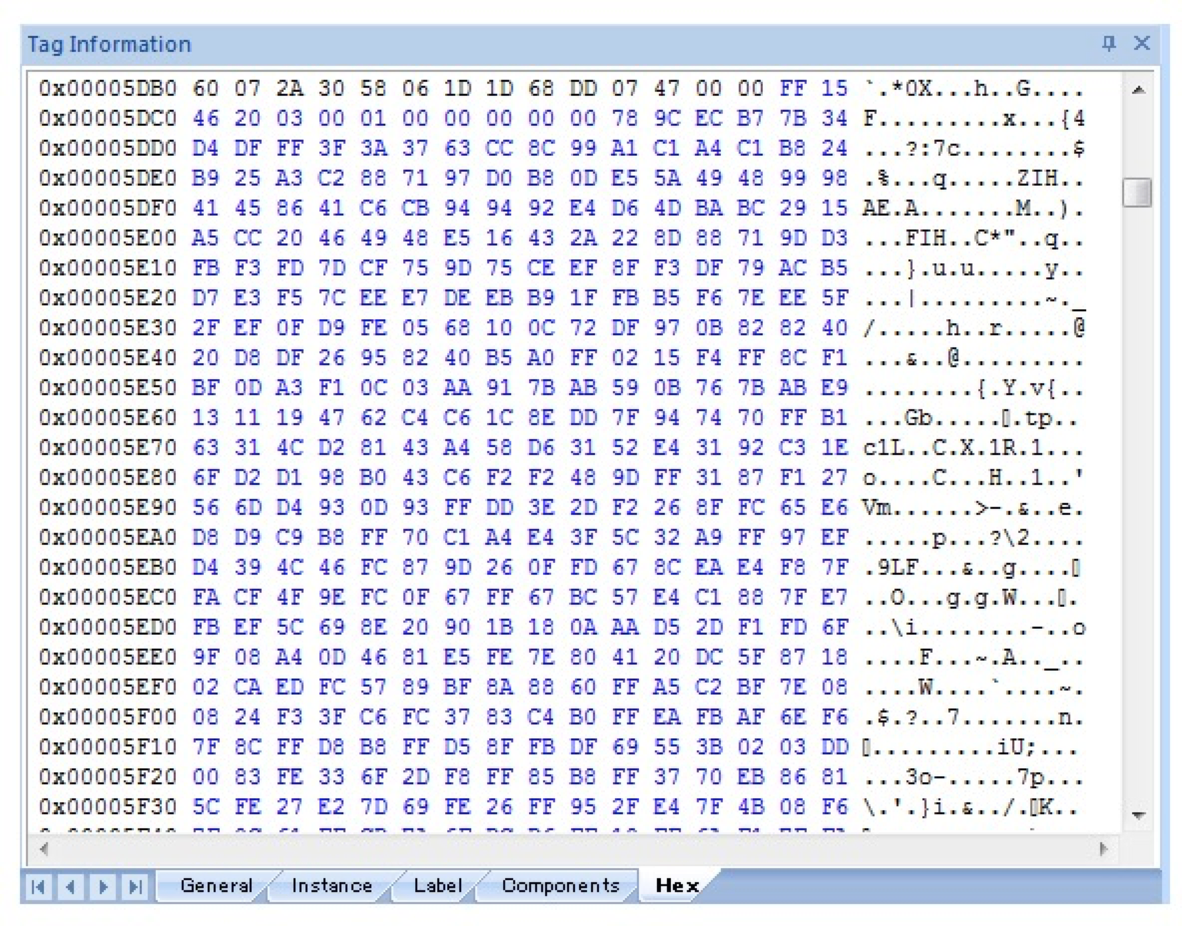Select address 0x00005E40
The height and width of the screenshot is (938, 1200).
coord(108,358)
